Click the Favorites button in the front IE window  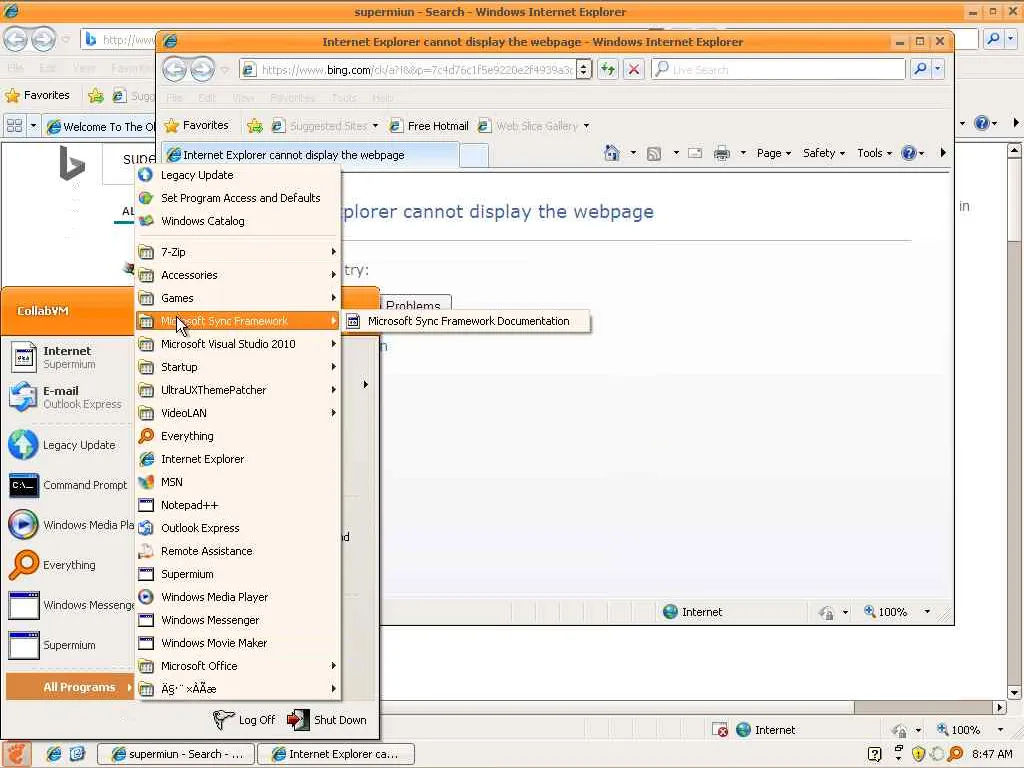click(x=197, y=125)
